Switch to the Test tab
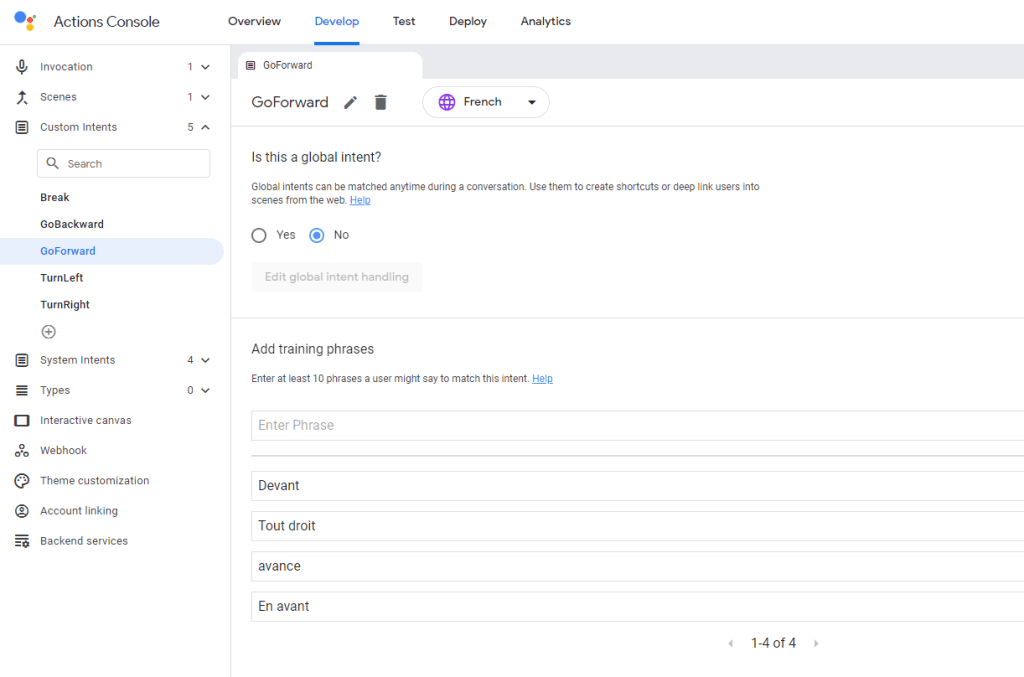 [x=404, y=21]
